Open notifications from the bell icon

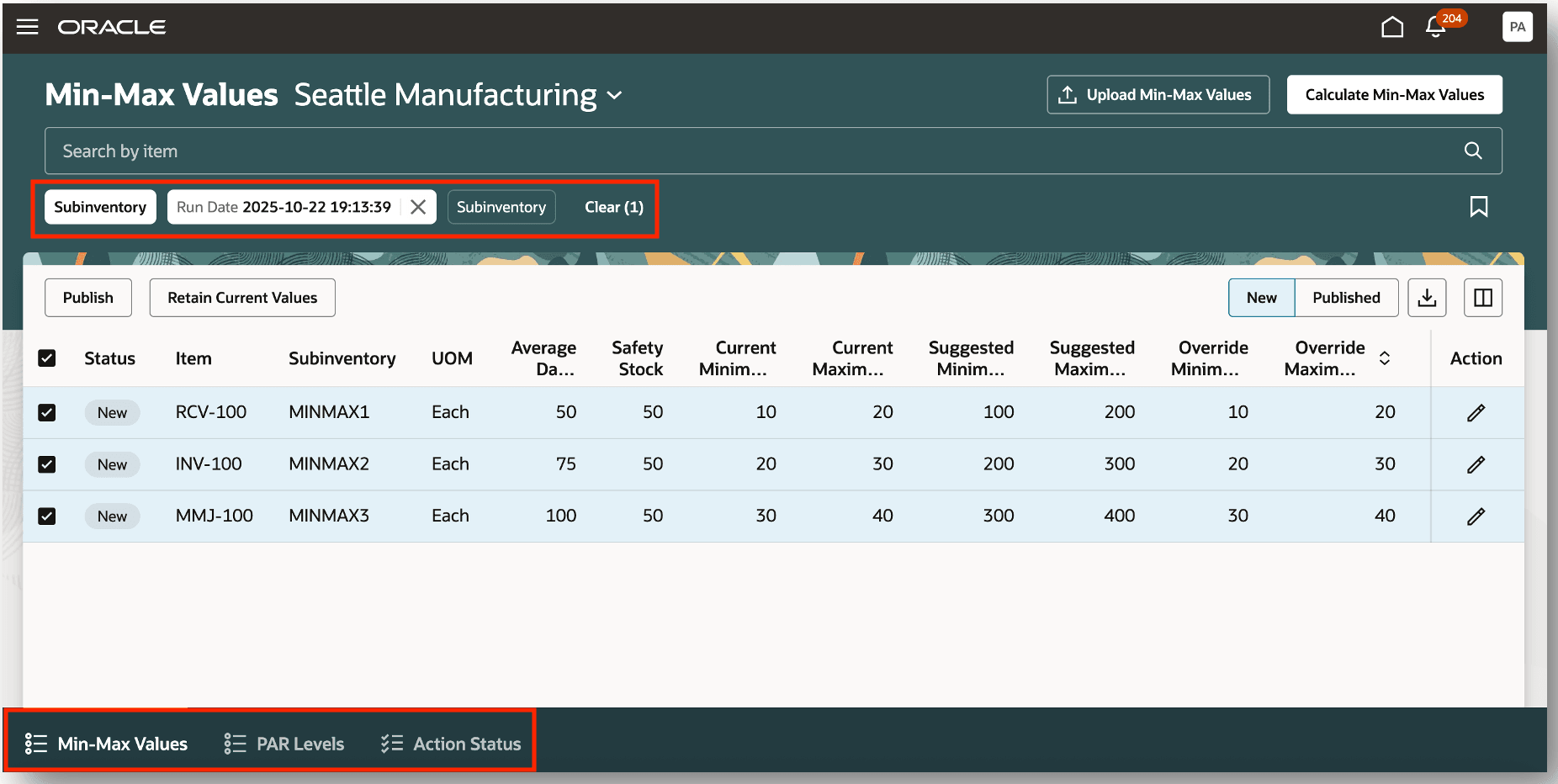(x=1433, y=27)
